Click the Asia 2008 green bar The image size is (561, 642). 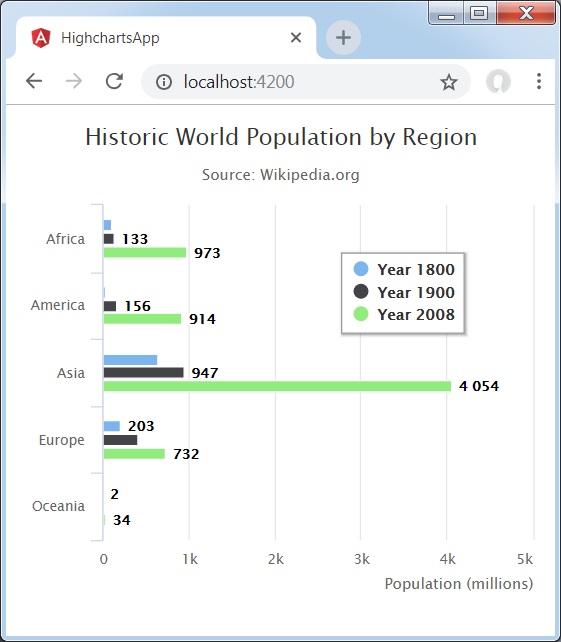(277, 386)
